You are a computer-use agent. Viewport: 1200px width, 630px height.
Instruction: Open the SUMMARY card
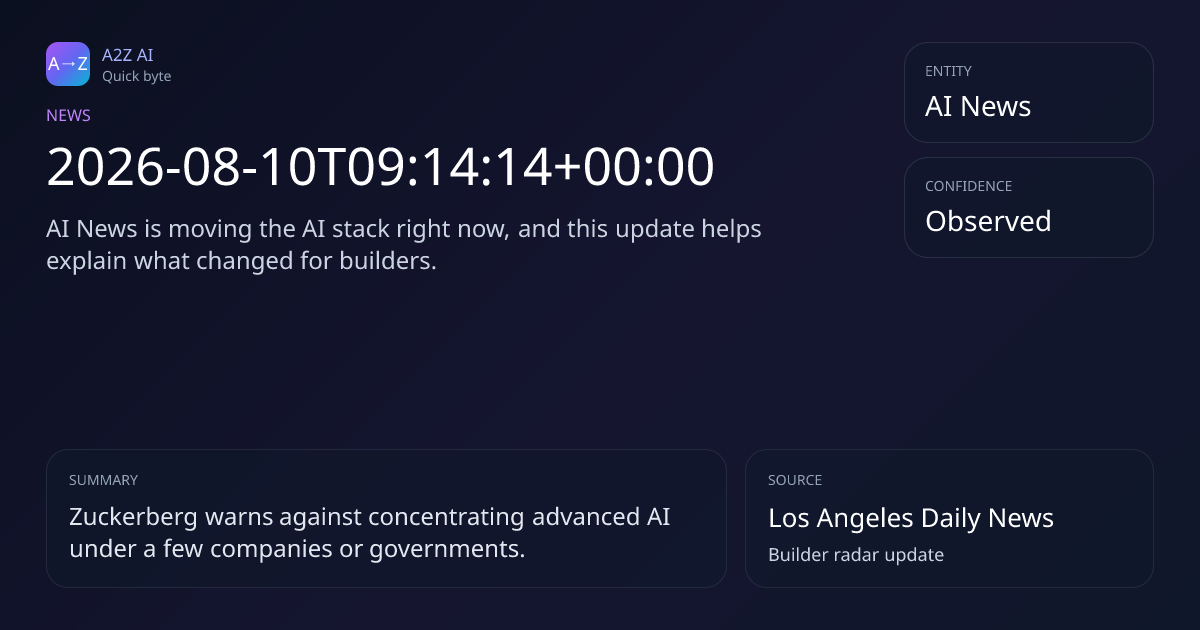[386, 518]
